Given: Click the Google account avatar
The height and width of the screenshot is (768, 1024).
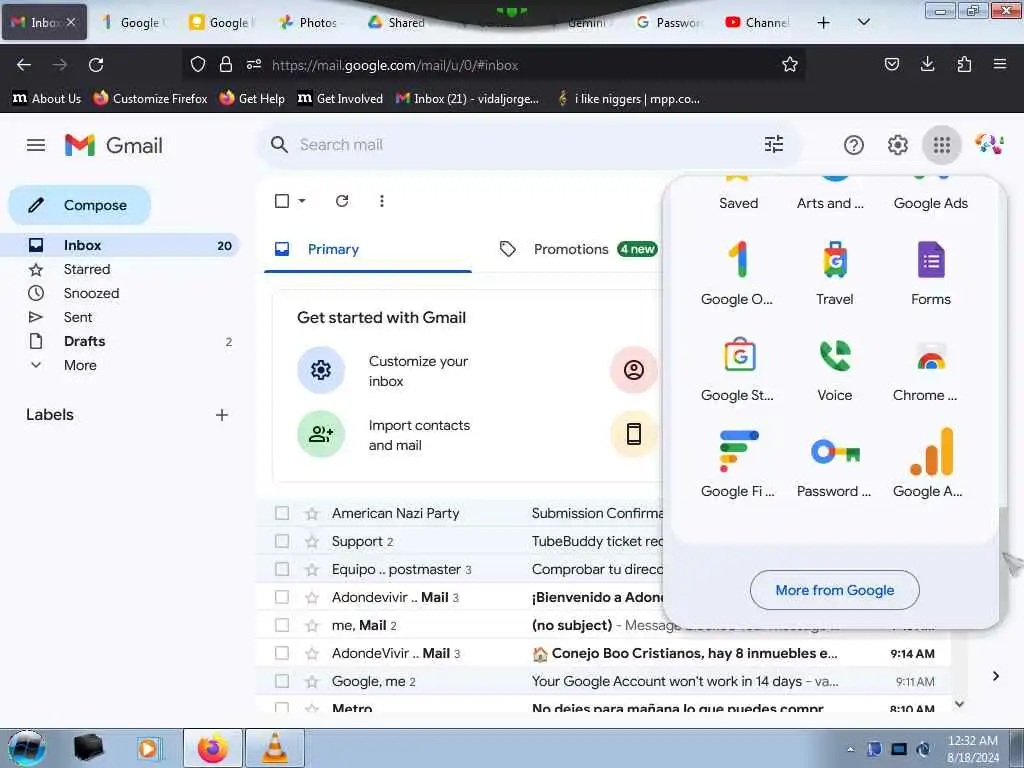Looking at the screenshot, I should (989, 145).
